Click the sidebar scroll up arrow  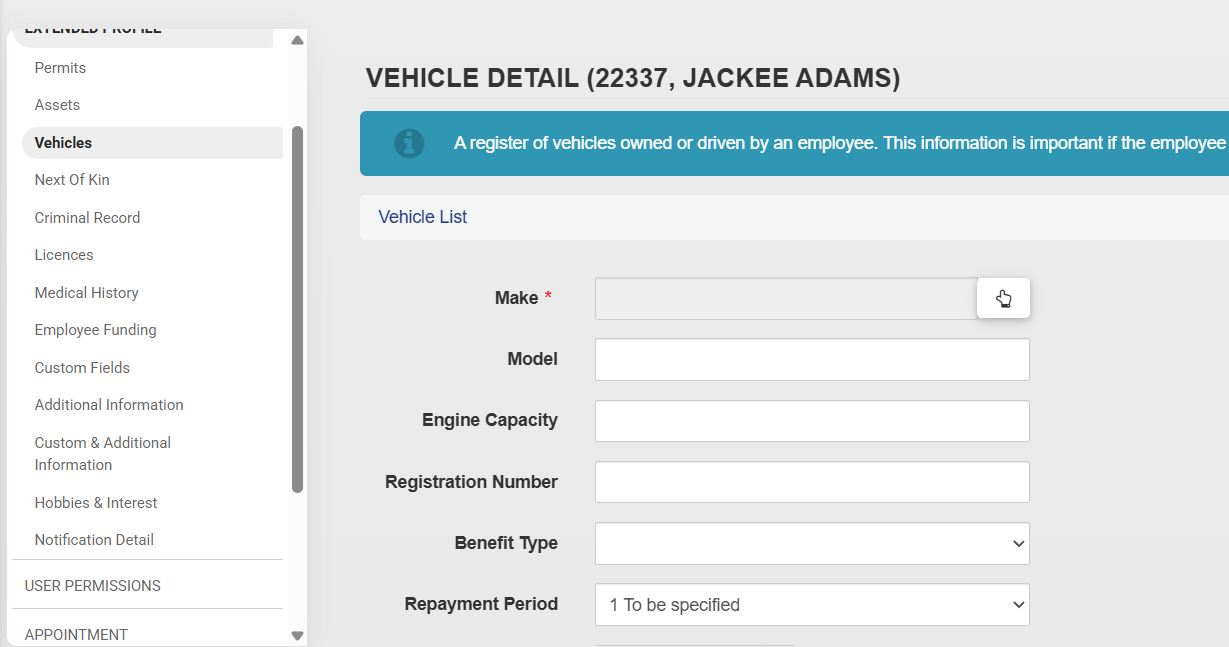(x=297, y=41)
